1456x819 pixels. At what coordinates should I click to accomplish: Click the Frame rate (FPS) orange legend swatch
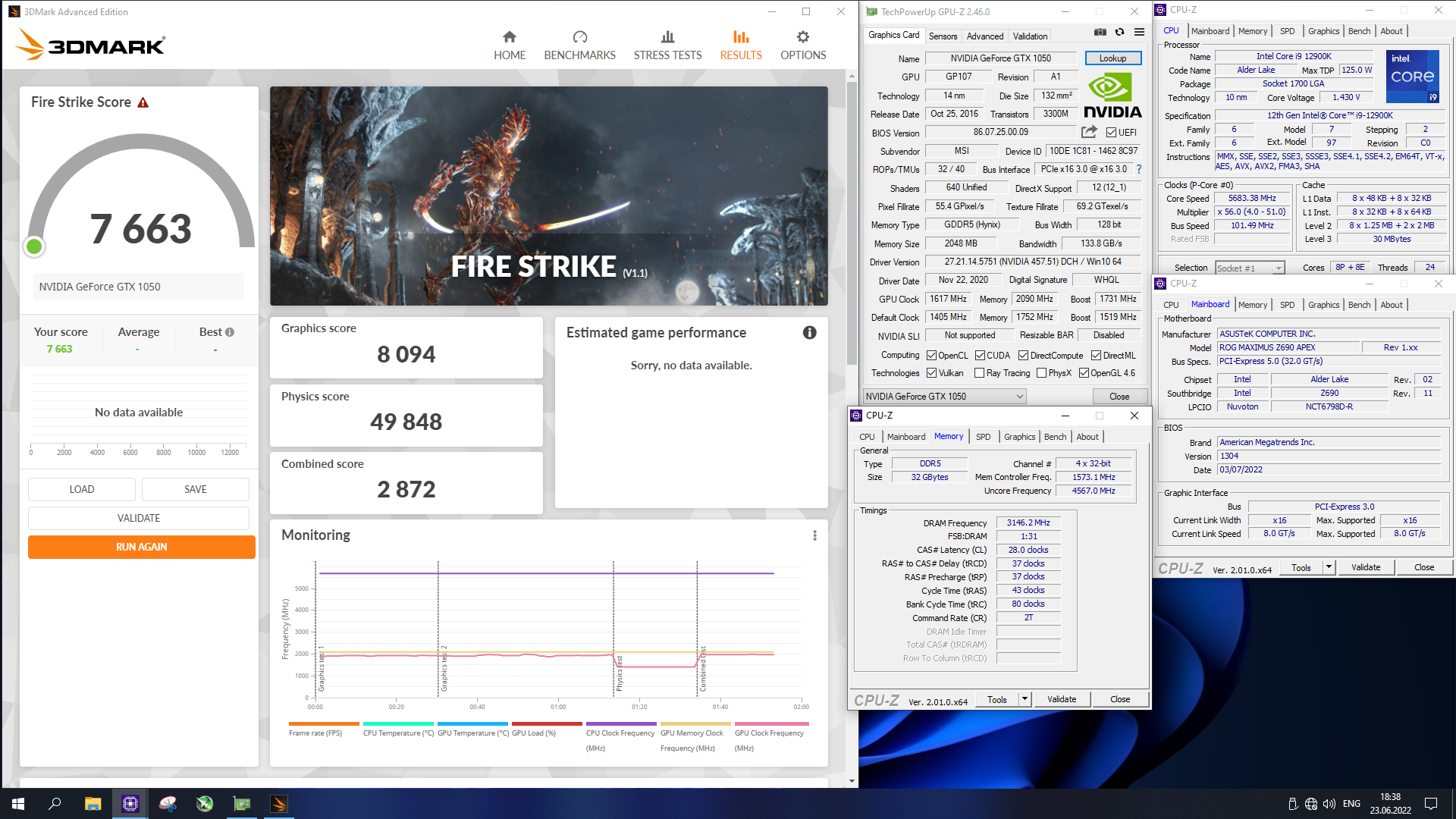coord(324,723)
